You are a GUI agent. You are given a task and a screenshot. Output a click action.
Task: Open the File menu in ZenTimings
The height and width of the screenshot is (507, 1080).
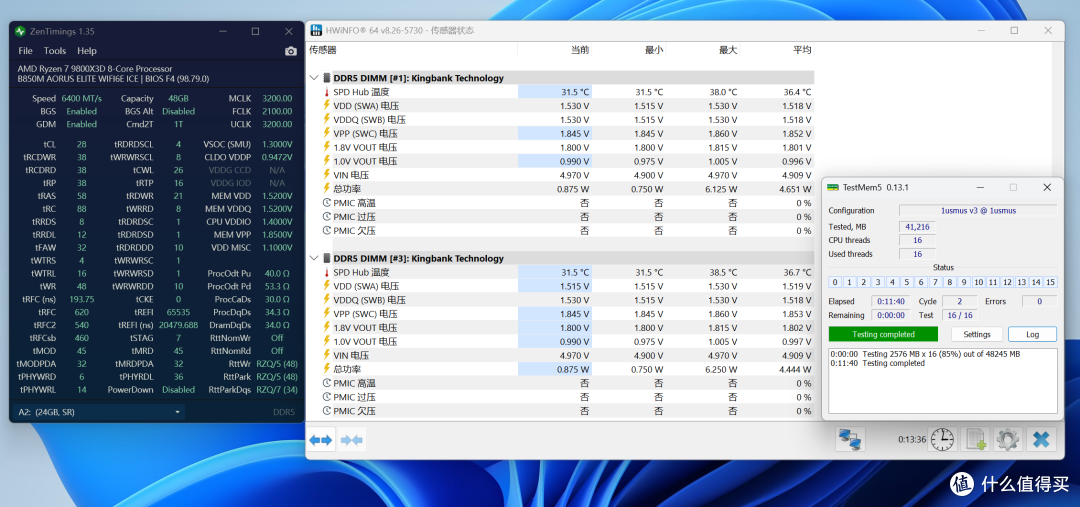(25, 51)
